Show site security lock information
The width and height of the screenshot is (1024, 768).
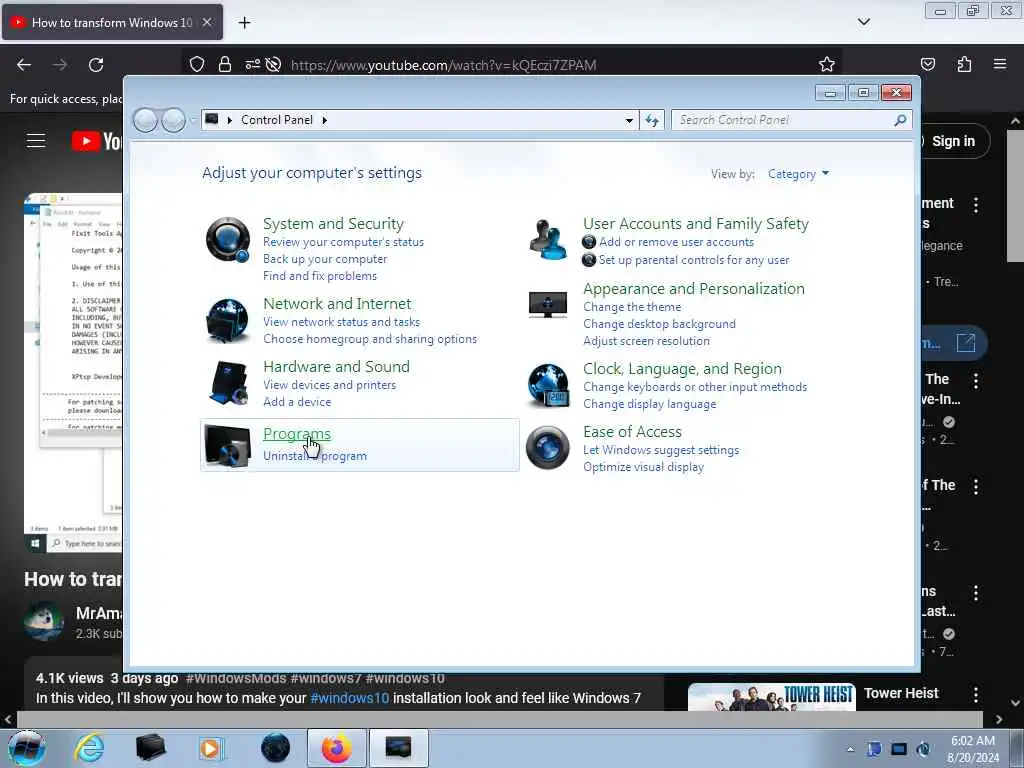pyautogui.click(x=225, y=64)
